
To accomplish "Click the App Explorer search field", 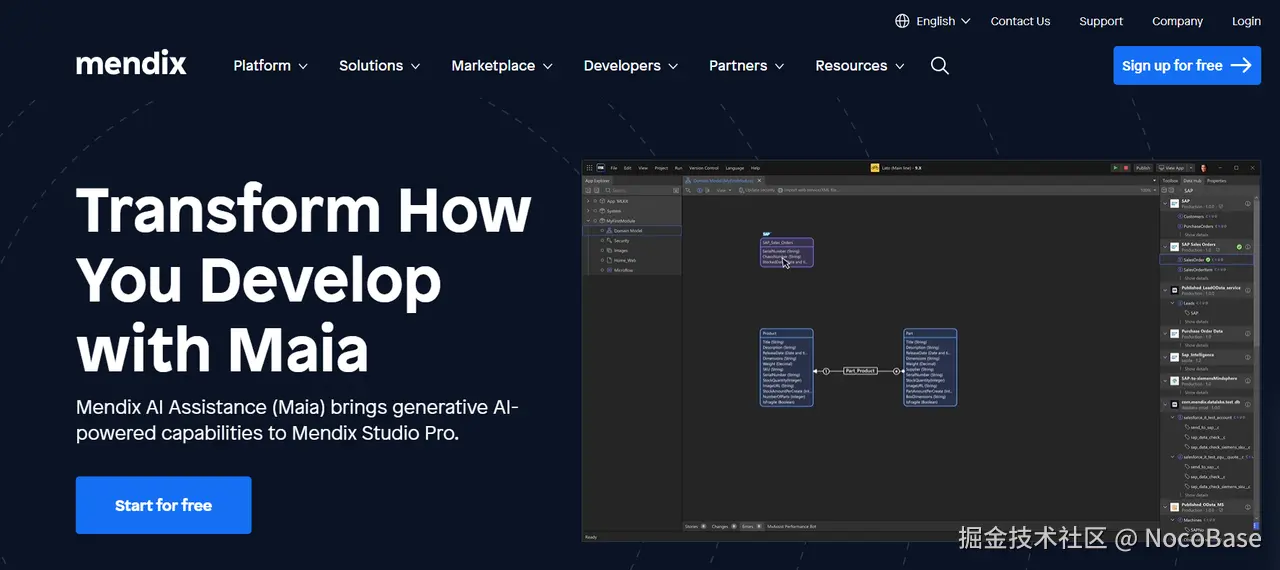I will [x=638, y=190].
